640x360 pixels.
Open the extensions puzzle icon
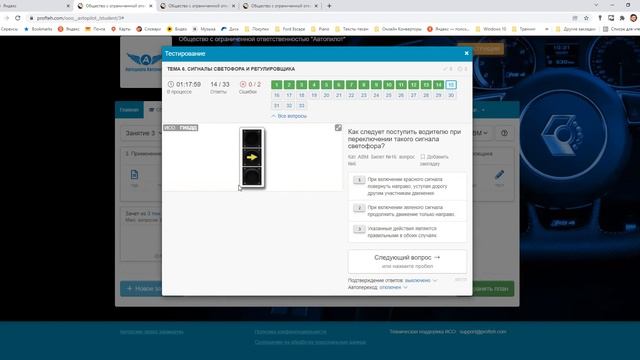(x=622, y=18)
